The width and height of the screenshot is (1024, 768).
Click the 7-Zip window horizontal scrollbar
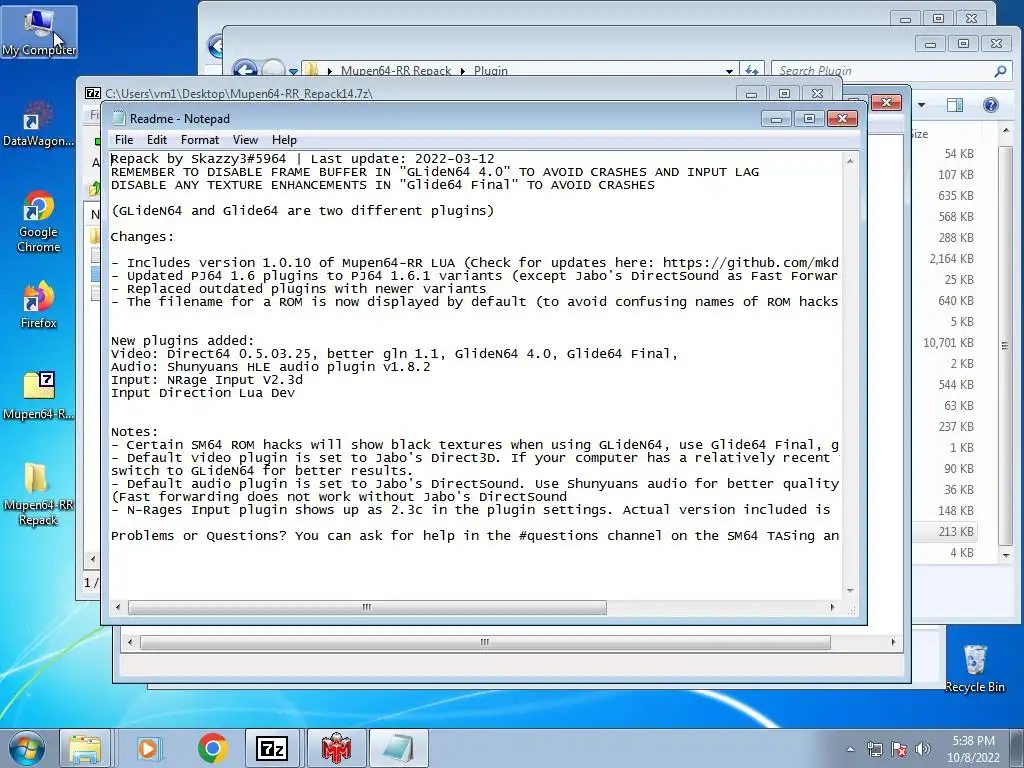[x=485, y=643]
